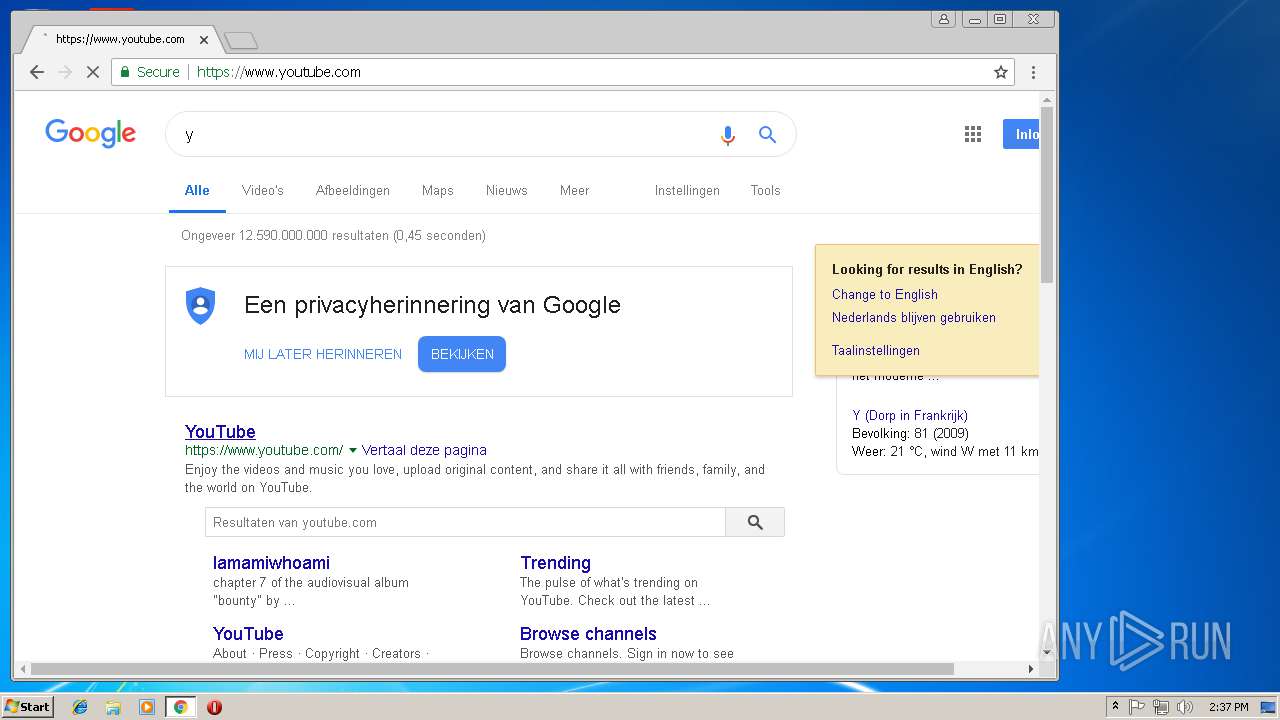Open the Chrome three-dot menu
This screenshot has width=1280, height=720.
tap(1033, 72)
